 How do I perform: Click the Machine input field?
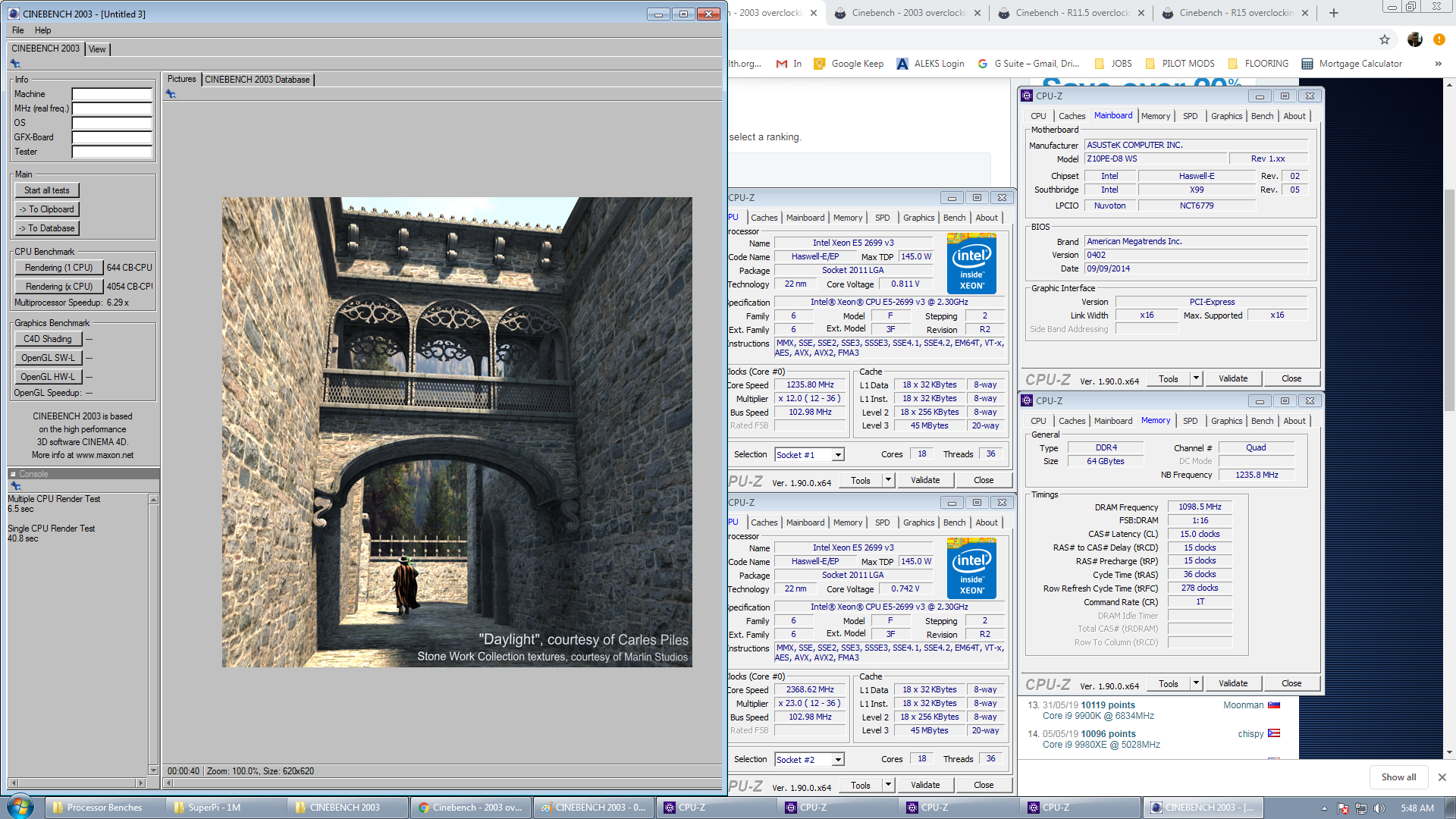click(x=112, y=94)
